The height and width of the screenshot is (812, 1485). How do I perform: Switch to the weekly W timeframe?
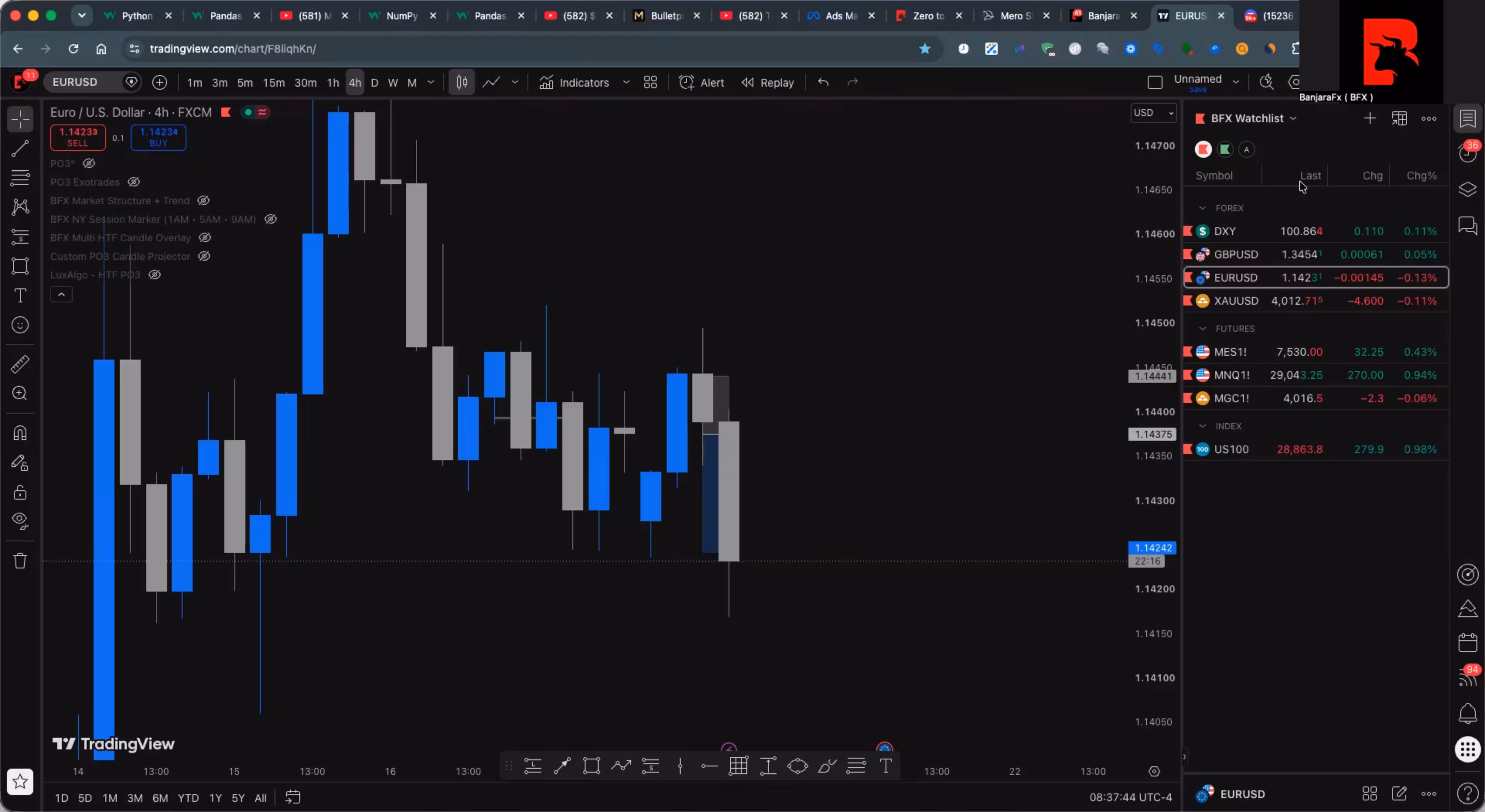[x=393, y=82]
